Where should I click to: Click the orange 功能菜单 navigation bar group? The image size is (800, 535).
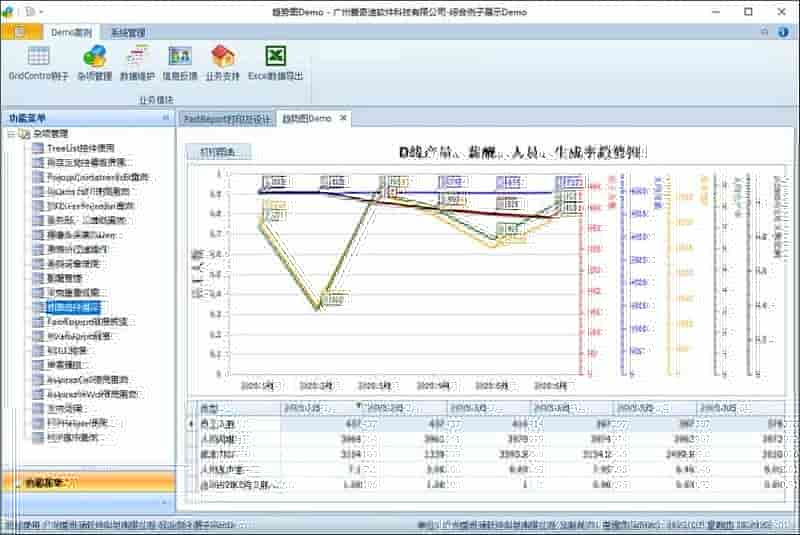pos(88,482)
